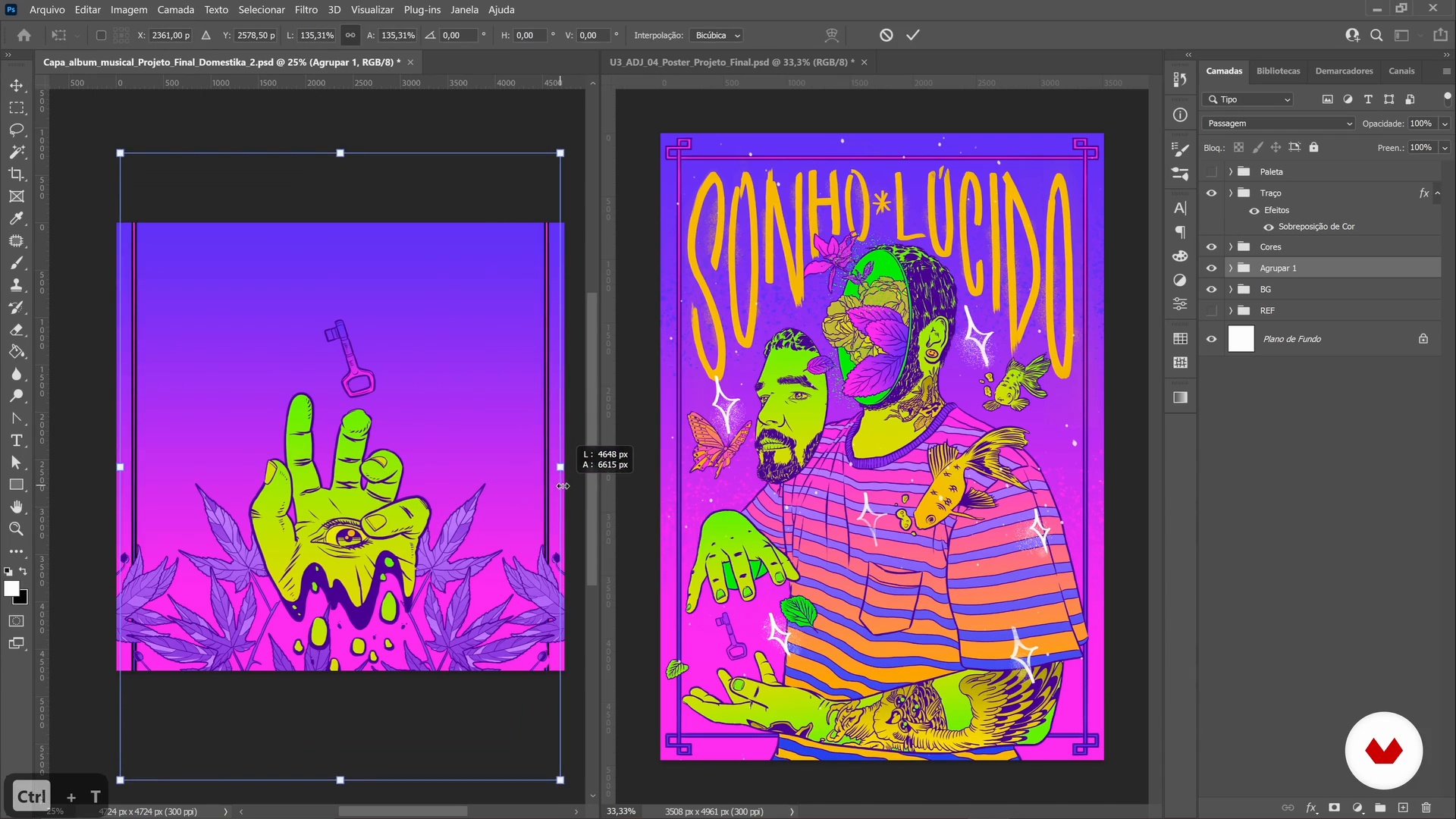Expand the Paleta group
Image resolution: width=1456 pixels, height=819 pixels.
[1231, 172]
